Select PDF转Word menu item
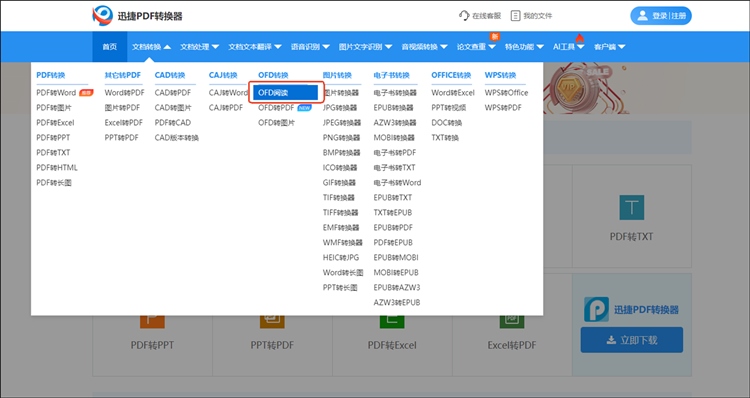This screenshot has width=750, height=398. tap(56, 93)
